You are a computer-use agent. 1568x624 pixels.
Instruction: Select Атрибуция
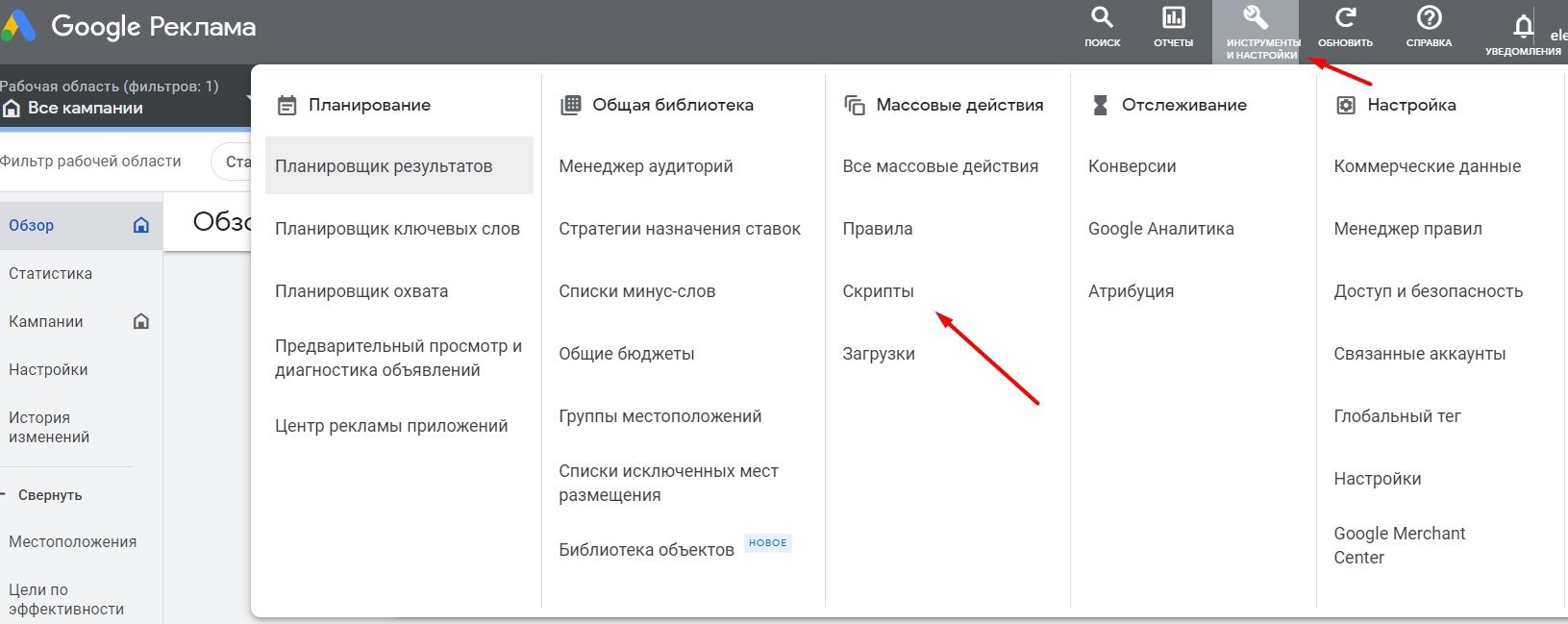pyautogui.click(x=1131, y=291)
